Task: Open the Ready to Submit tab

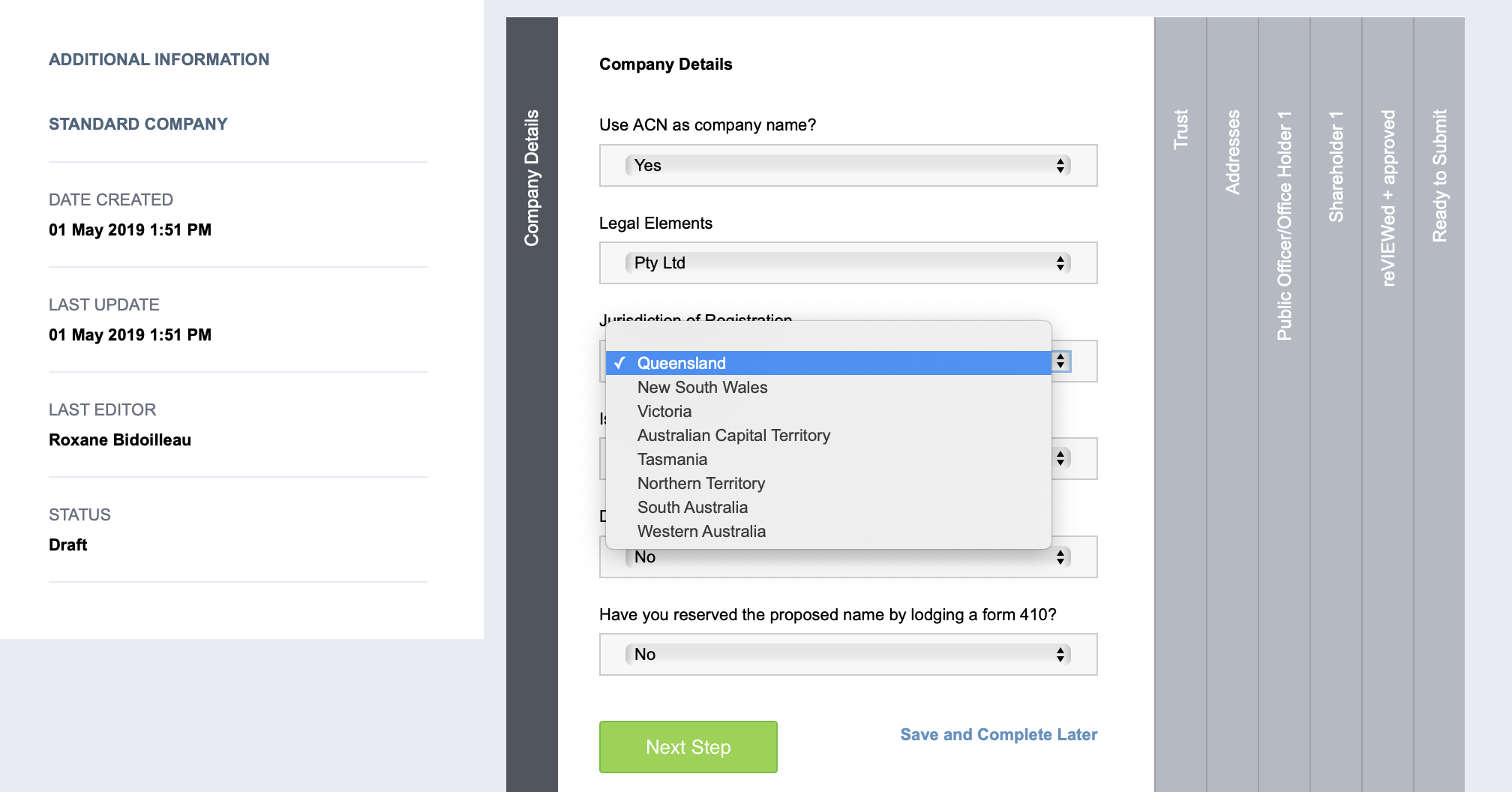Action: coord(1439,172)
